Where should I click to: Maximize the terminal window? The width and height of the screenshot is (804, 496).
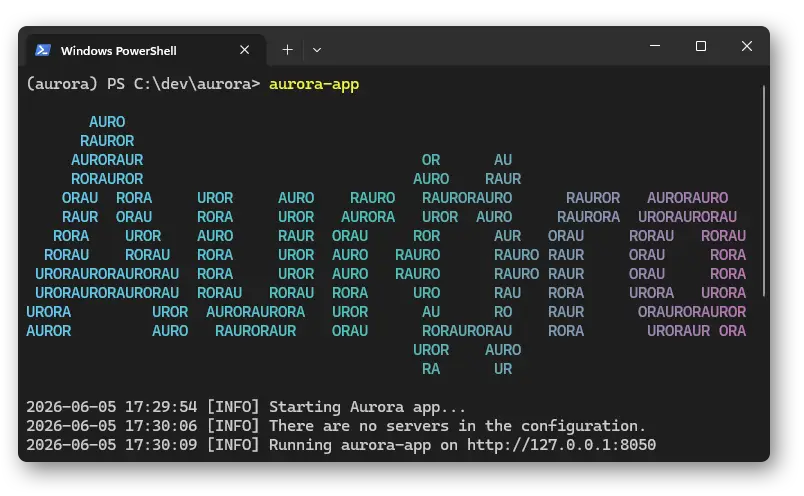pyautogui.click(x=701, y=46)
